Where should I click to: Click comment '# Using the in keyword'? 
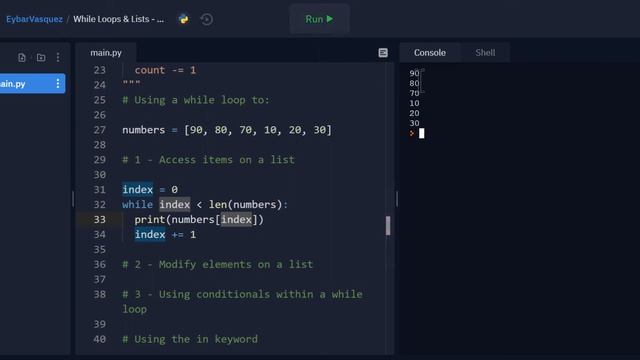(x=190, y=339)
